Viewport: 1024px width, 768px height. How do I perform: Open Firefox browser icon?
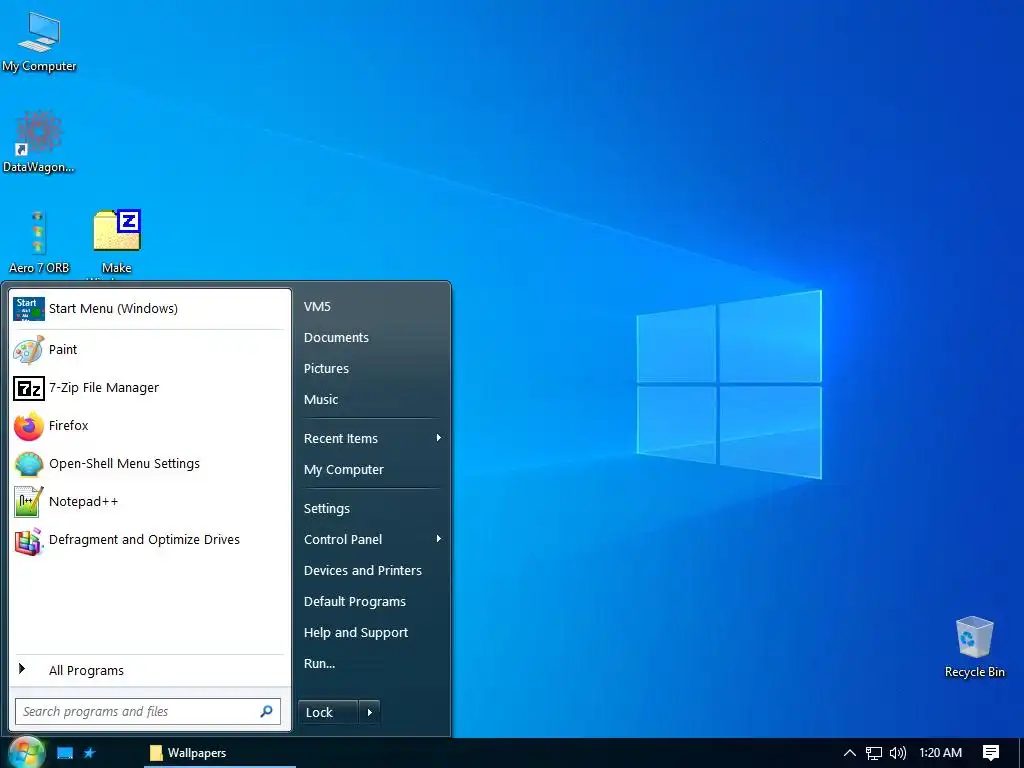[x=29, y=426]
